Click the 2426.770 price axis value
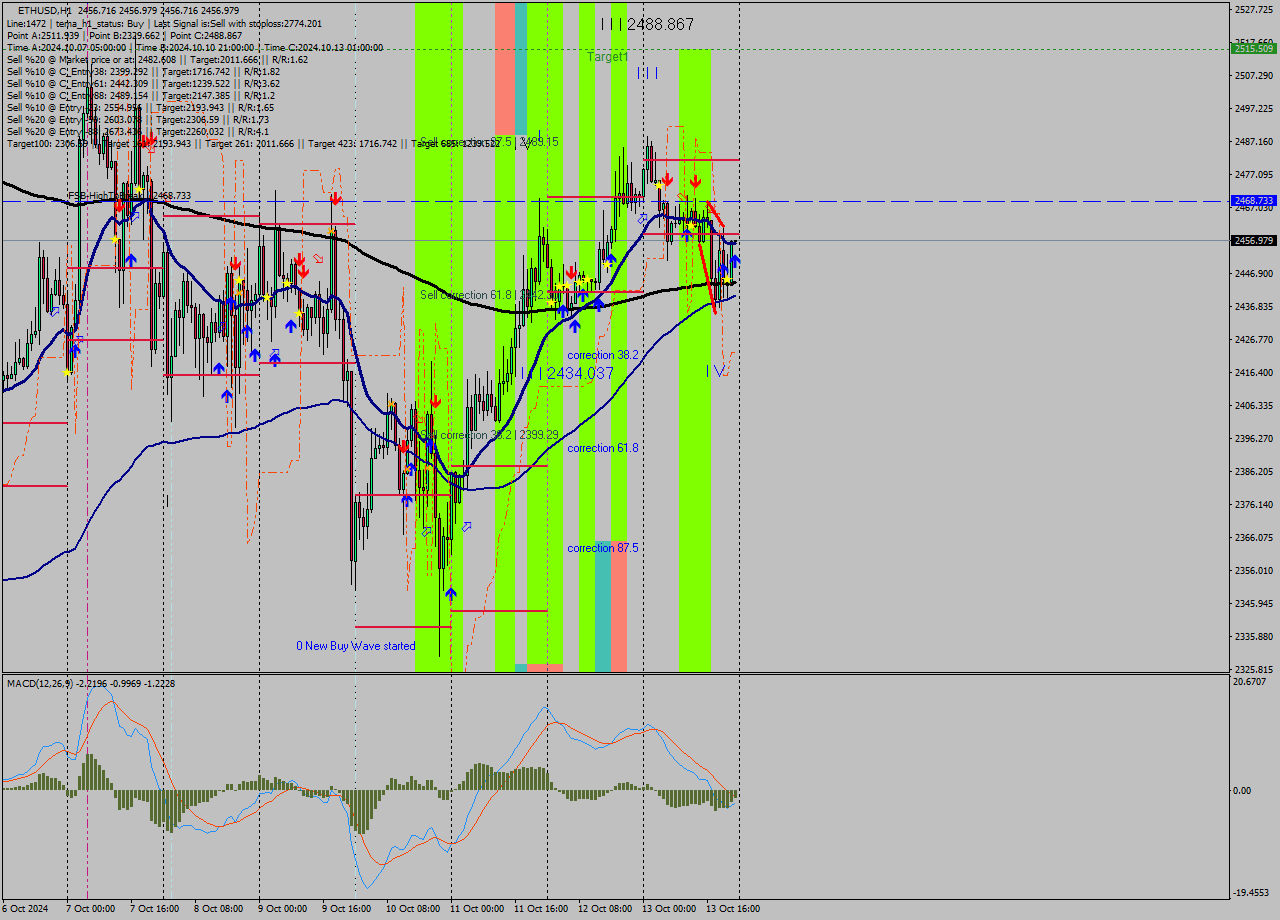Viewport: 1280px width, 920px height. coord(1253,339)
